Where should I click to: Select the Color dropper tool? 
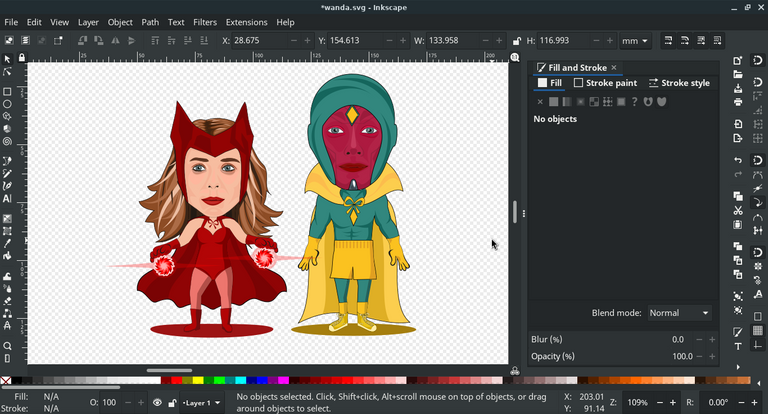[x=7, y=244]
